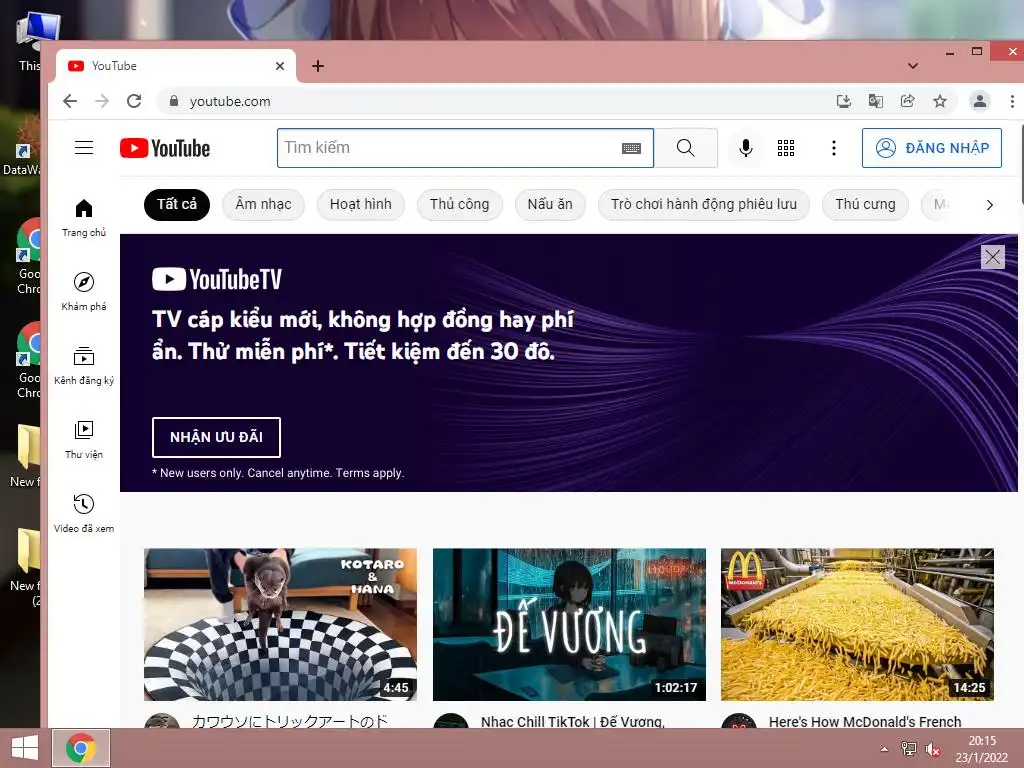Click the Japanese otter video title
This screenshot has height=768, width=1024.
click(x=290, y=722)
